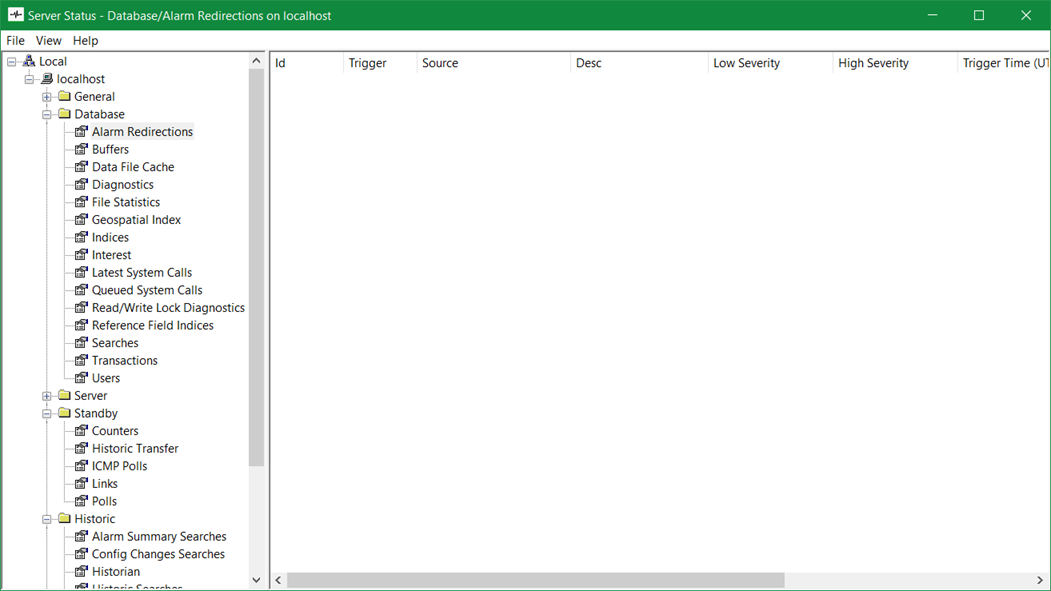
Task: Collapse the Database folder node
Action: click(47, 114)
